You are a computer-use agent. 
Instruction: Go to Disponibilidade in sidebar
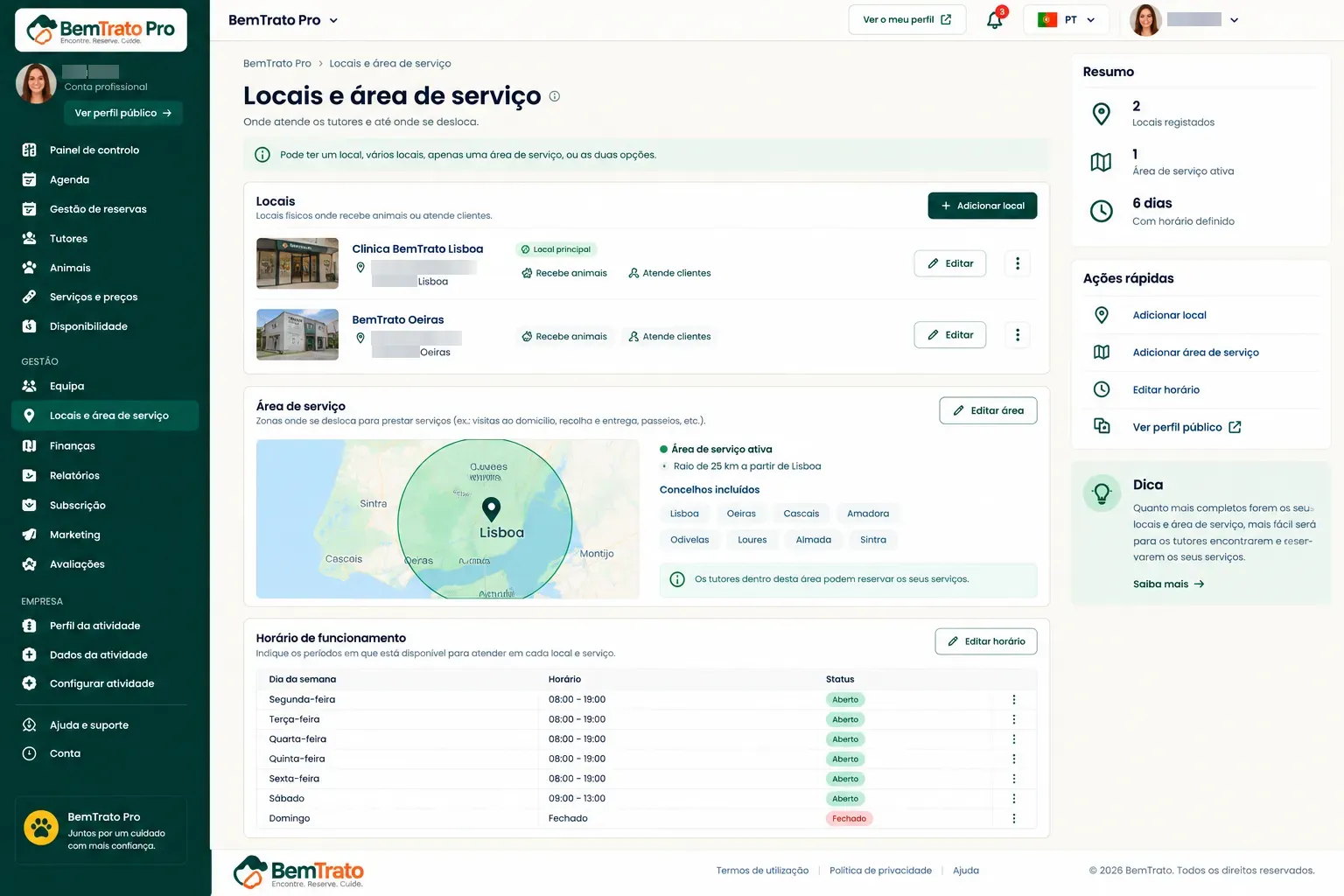tap(88, 326)
